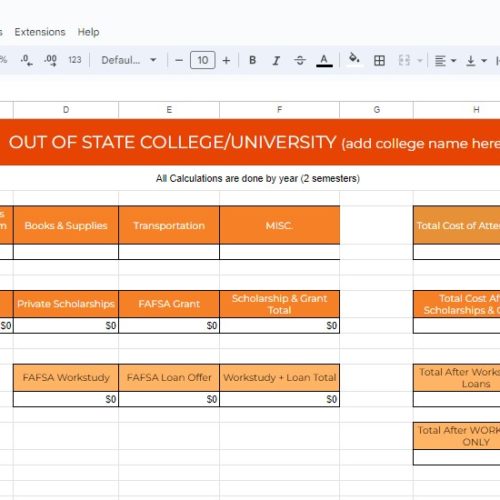The height and width of the screenshot is (500, 500).
Task: Select column E header
Action: point(169,110)
